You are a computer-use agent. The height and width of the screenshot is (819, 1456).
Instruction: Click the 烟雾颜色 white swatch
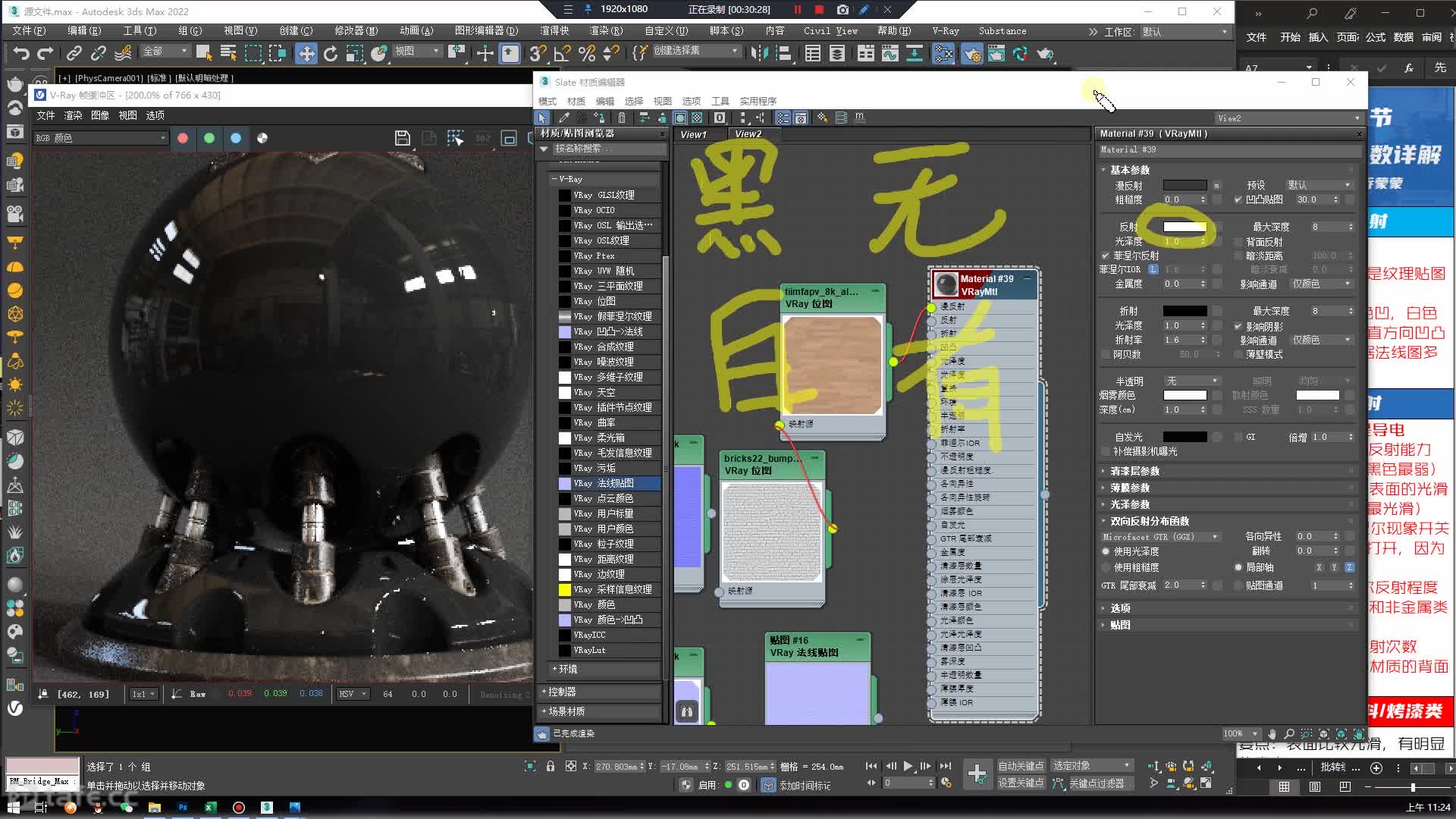[x=1185, y=395]
